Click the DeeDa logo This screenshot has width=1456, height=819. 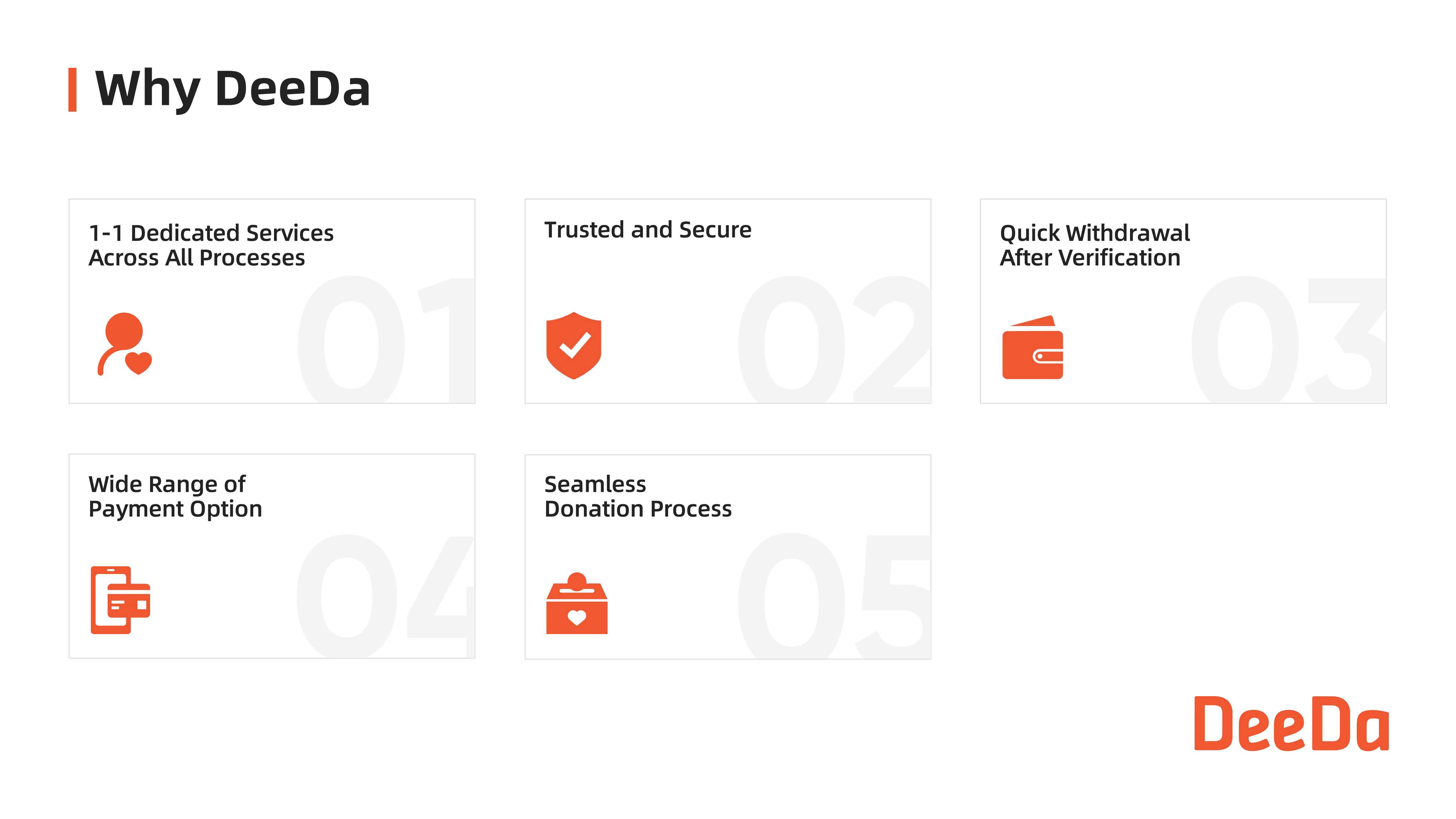point(1292,723)
